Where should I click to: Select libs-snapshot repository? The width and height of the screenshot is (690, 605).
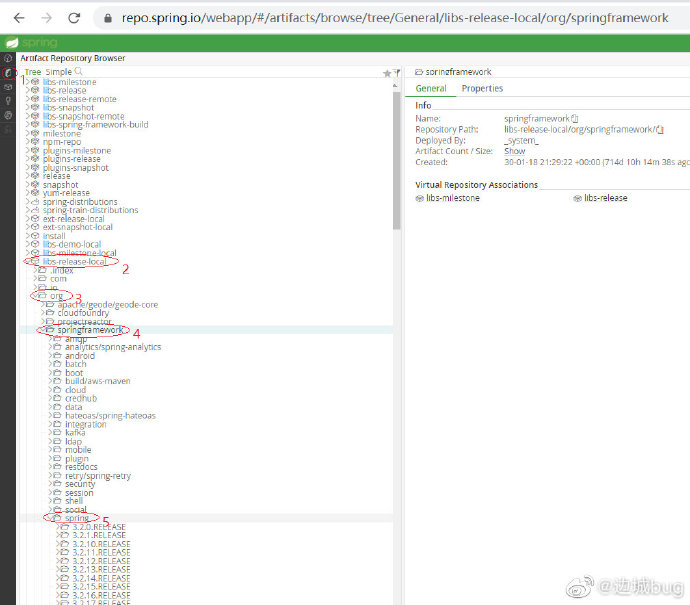[x=68, y=107]
